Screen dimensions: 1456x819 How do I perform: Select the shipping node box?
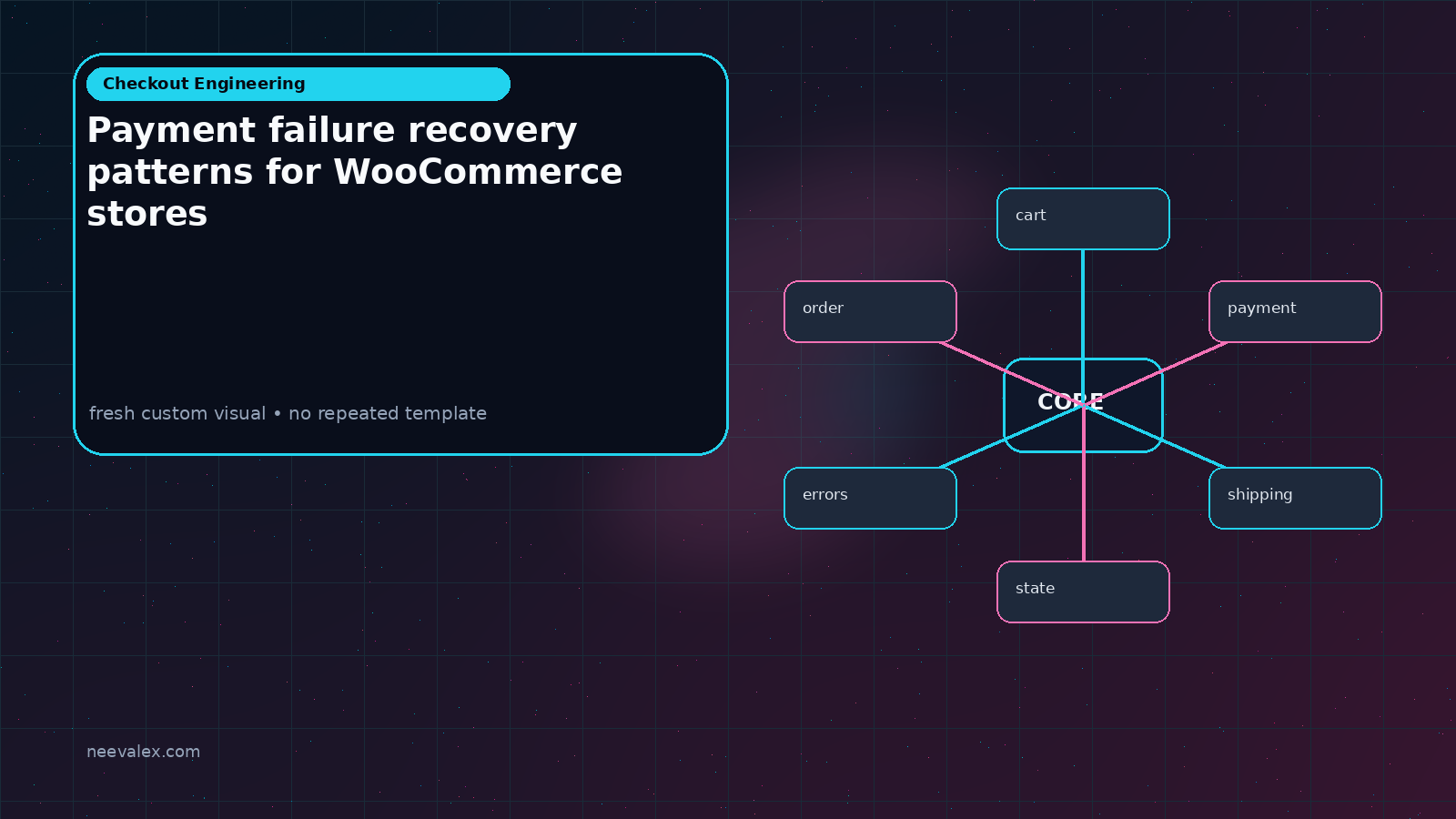click(1295, 498)
